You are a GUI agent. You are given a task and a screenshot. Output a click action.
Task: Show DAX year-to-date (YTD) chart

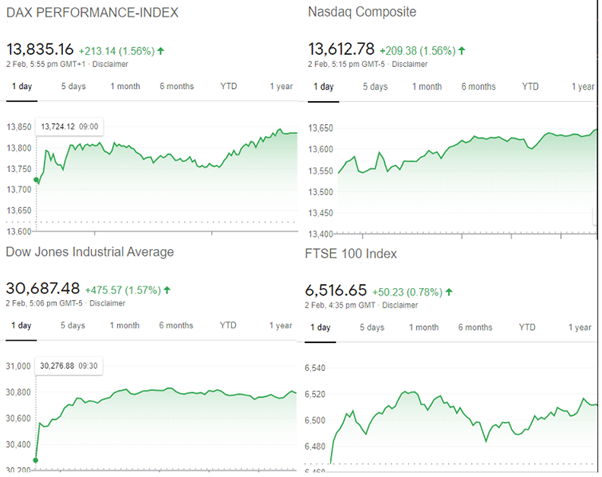pyautogui.click(x=229, y=86)
